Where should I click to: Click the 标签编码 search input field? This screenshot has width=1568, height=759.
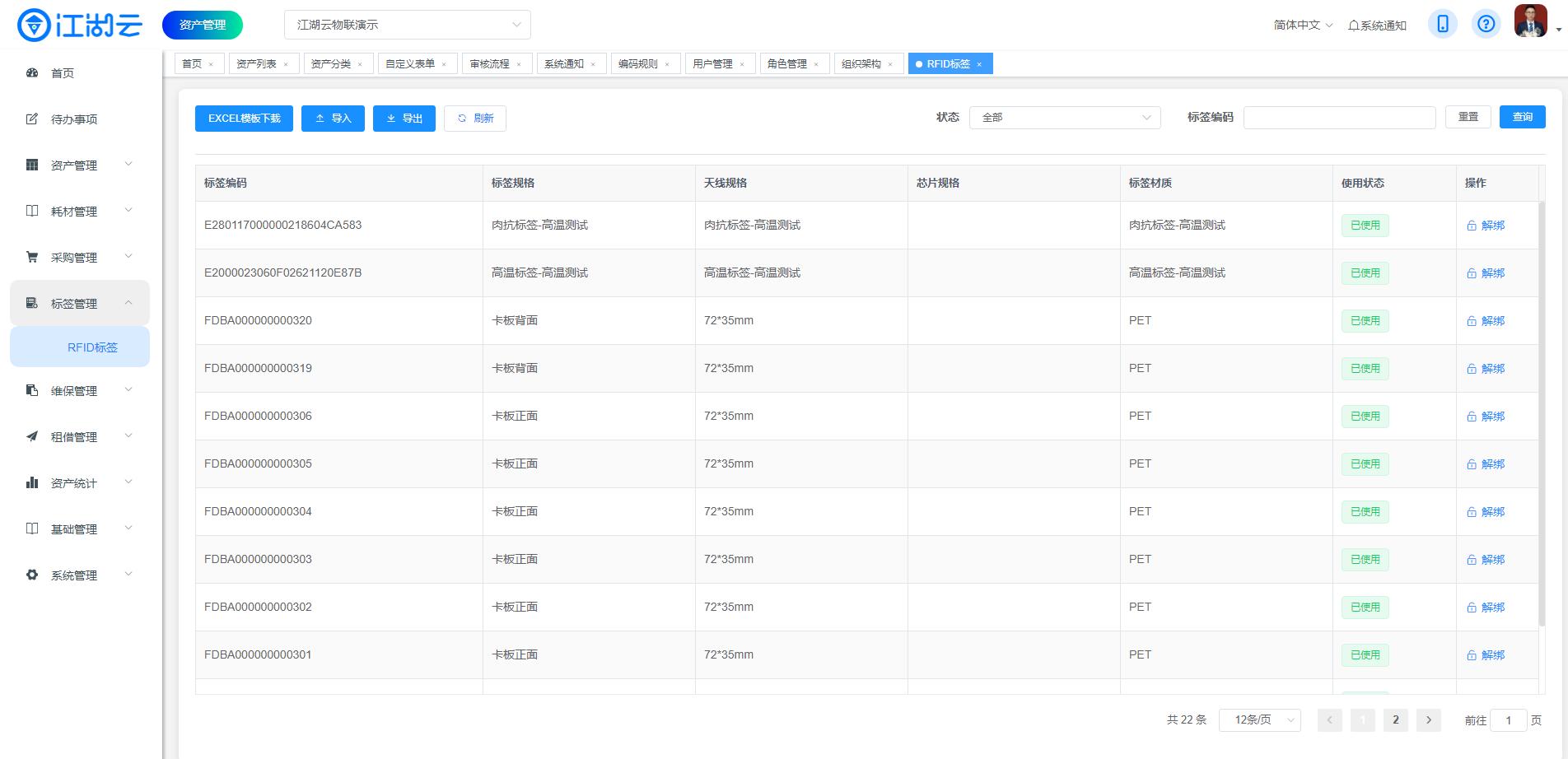pos(1339,118)
